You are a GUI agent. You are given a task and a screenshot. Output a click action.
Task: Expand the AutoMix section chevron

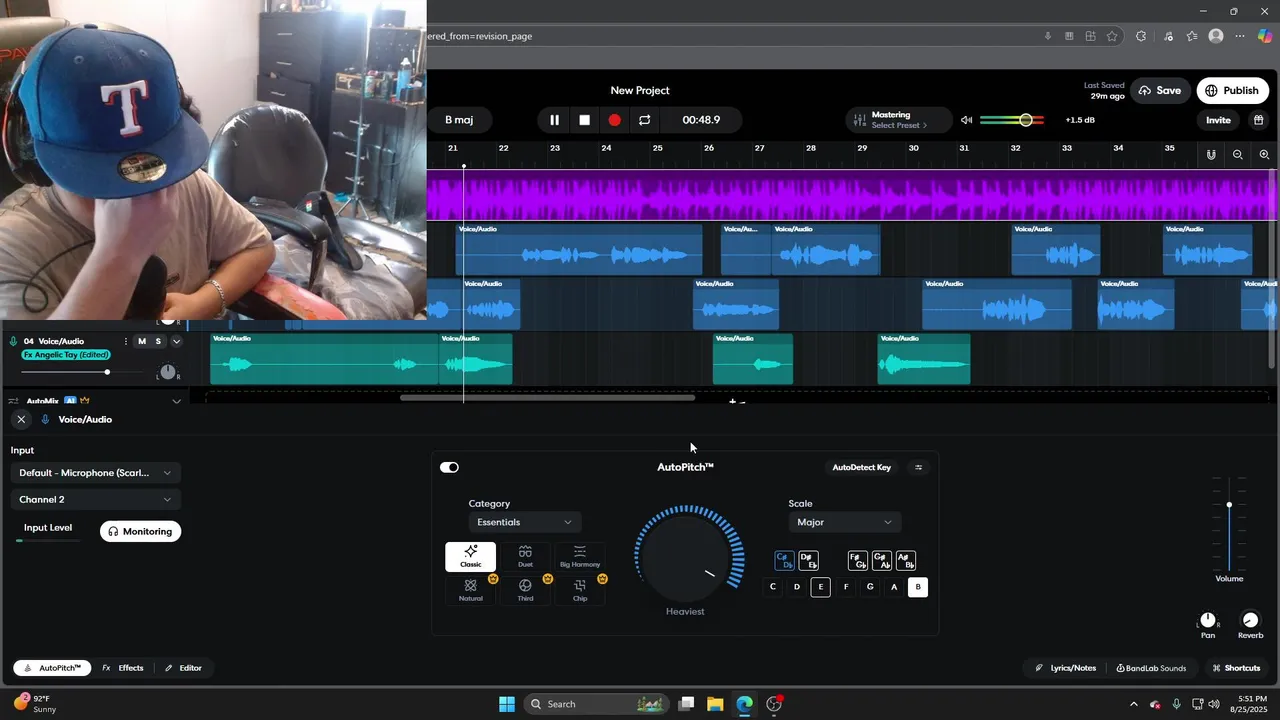coord(176,401)
